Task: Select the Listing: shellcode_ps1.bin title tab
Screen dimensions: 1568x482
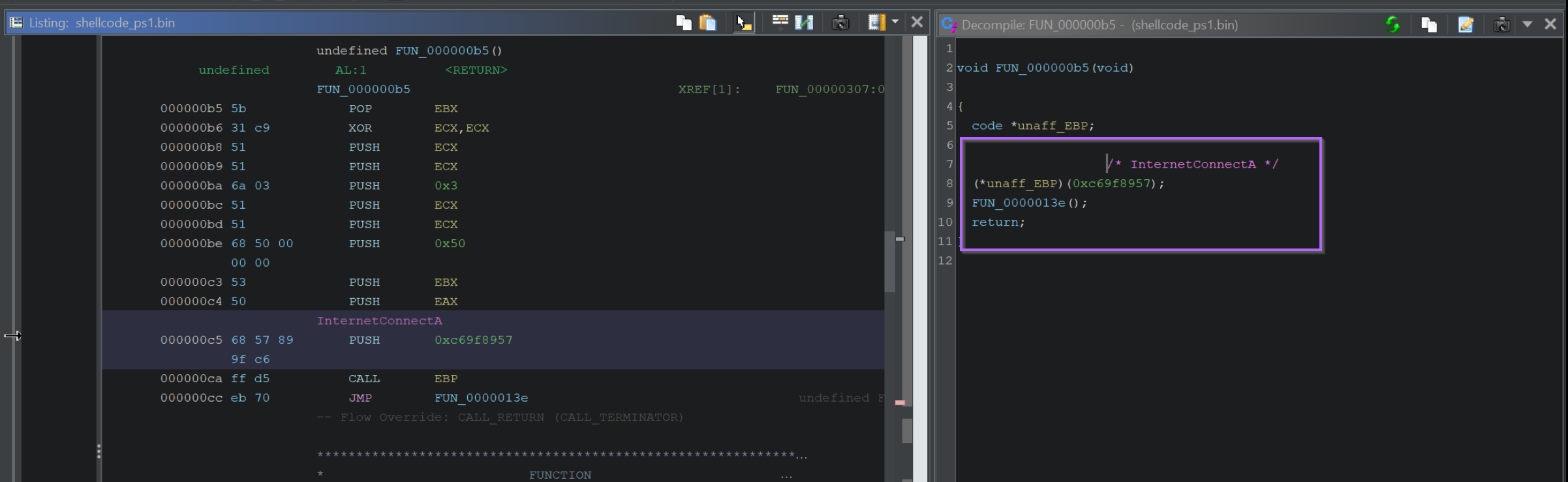Action: pos(102,23)
